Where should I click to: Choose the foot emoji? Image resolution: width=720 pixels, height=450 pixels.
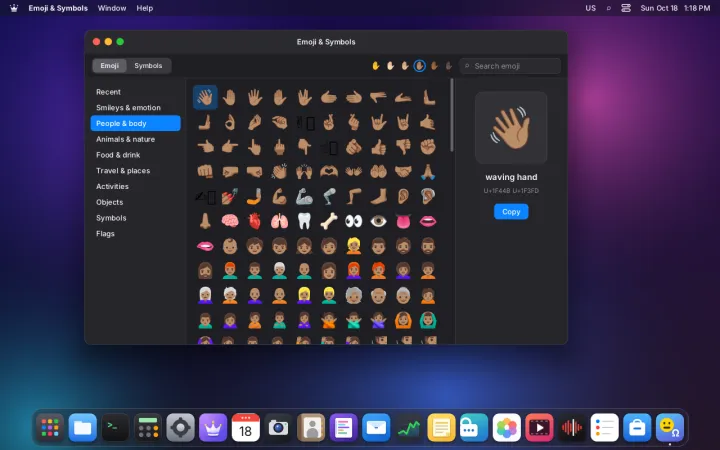pos(378,197)
